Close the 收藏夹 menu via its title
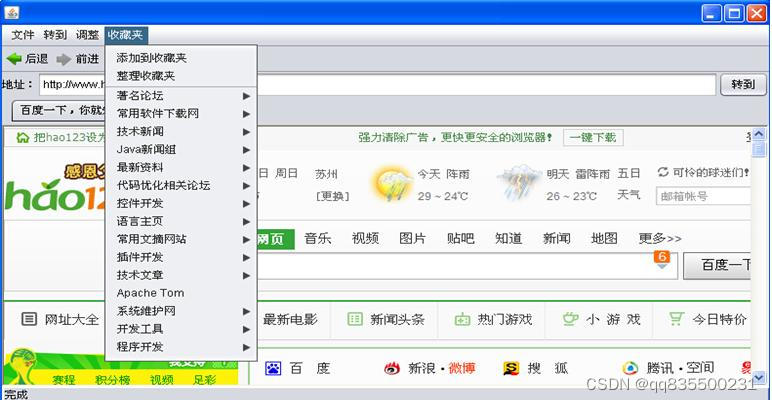 (126, 35)
